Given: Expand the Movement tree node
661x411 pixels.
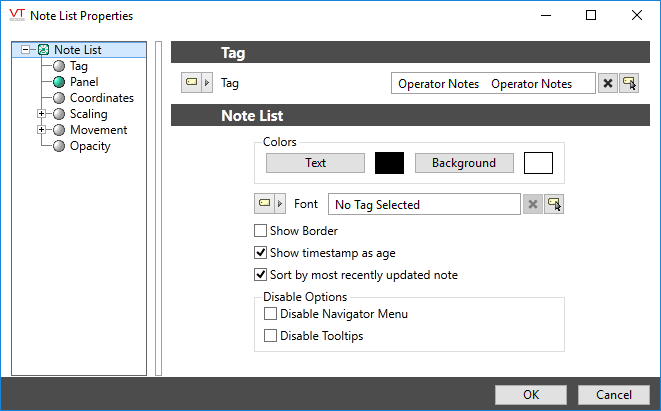Looking at the screenshot, I should pos(41,130).
